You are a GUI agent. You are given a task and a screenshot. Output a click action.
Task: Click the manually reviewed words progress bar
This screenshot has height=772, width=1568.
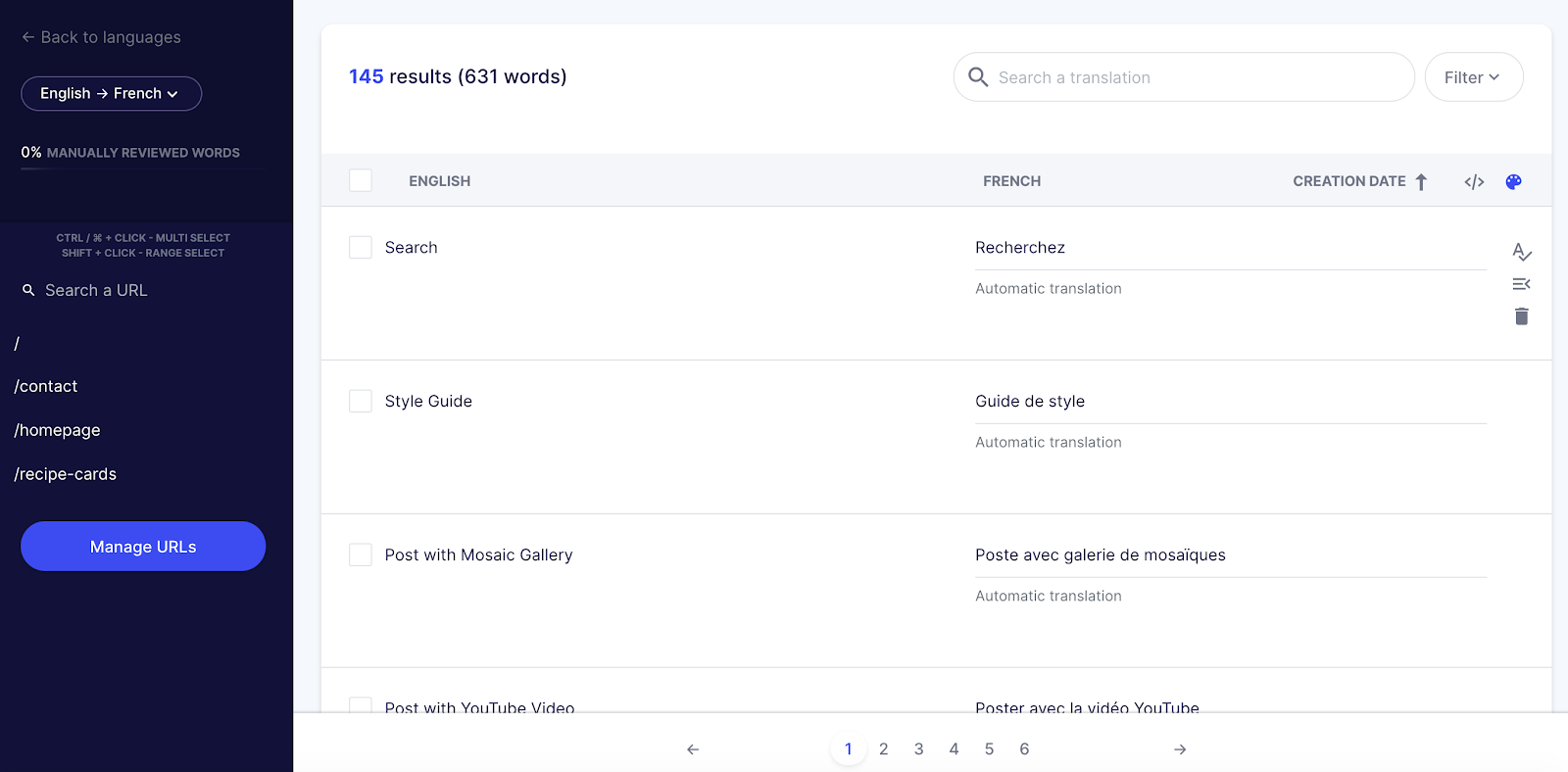tap(143, 169)
